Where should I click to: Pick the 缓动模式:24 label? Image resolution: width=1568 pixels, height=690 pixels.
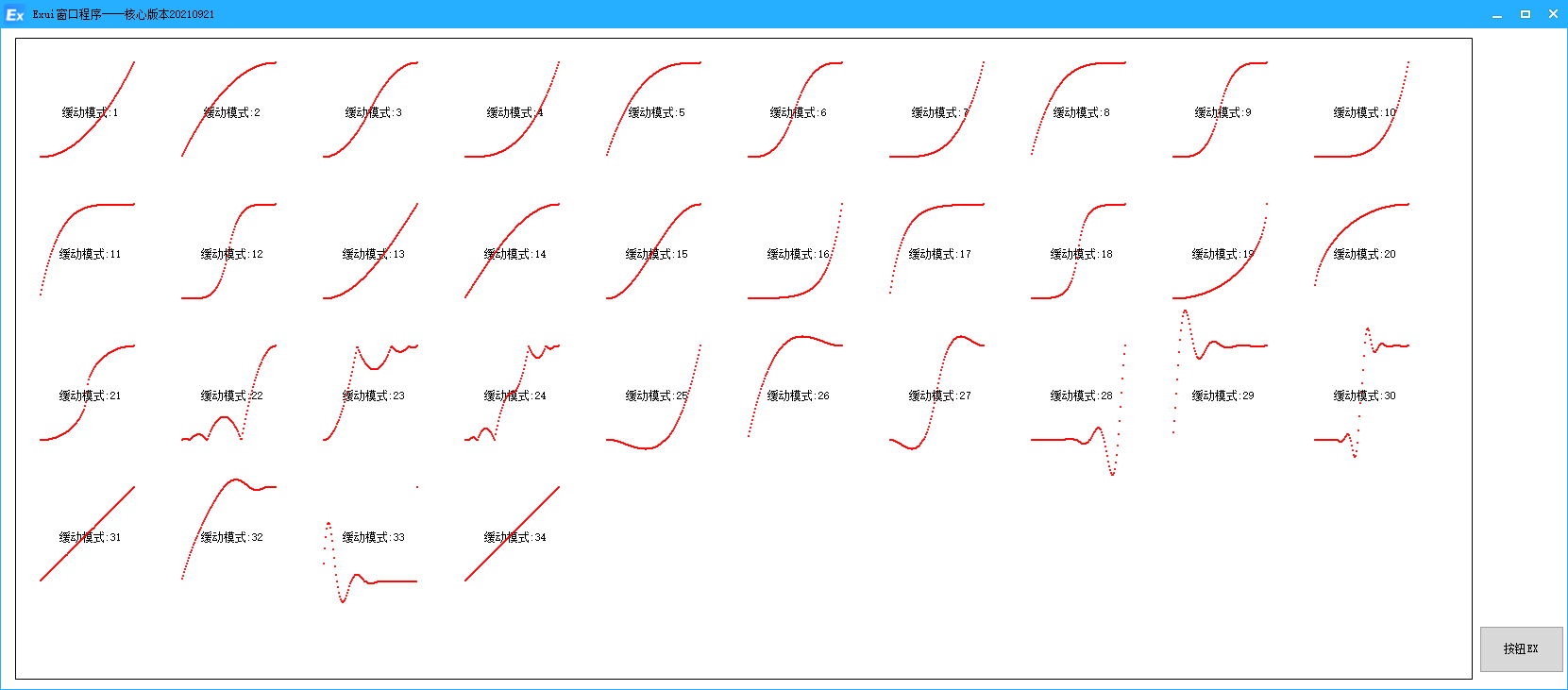pos(515,395)
